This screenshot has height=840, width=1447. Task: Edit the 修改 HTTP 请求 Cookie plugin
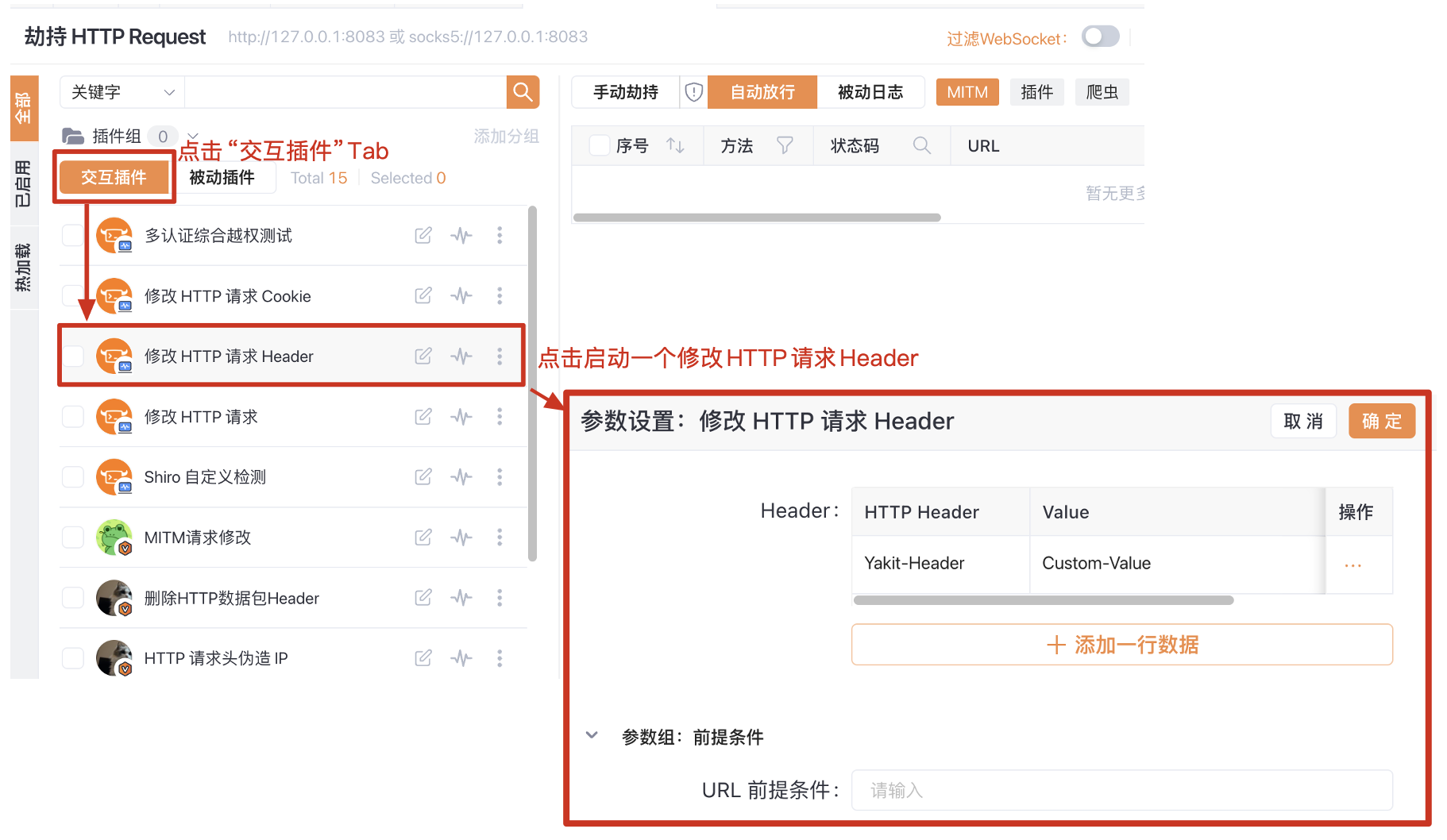point(423,295)
